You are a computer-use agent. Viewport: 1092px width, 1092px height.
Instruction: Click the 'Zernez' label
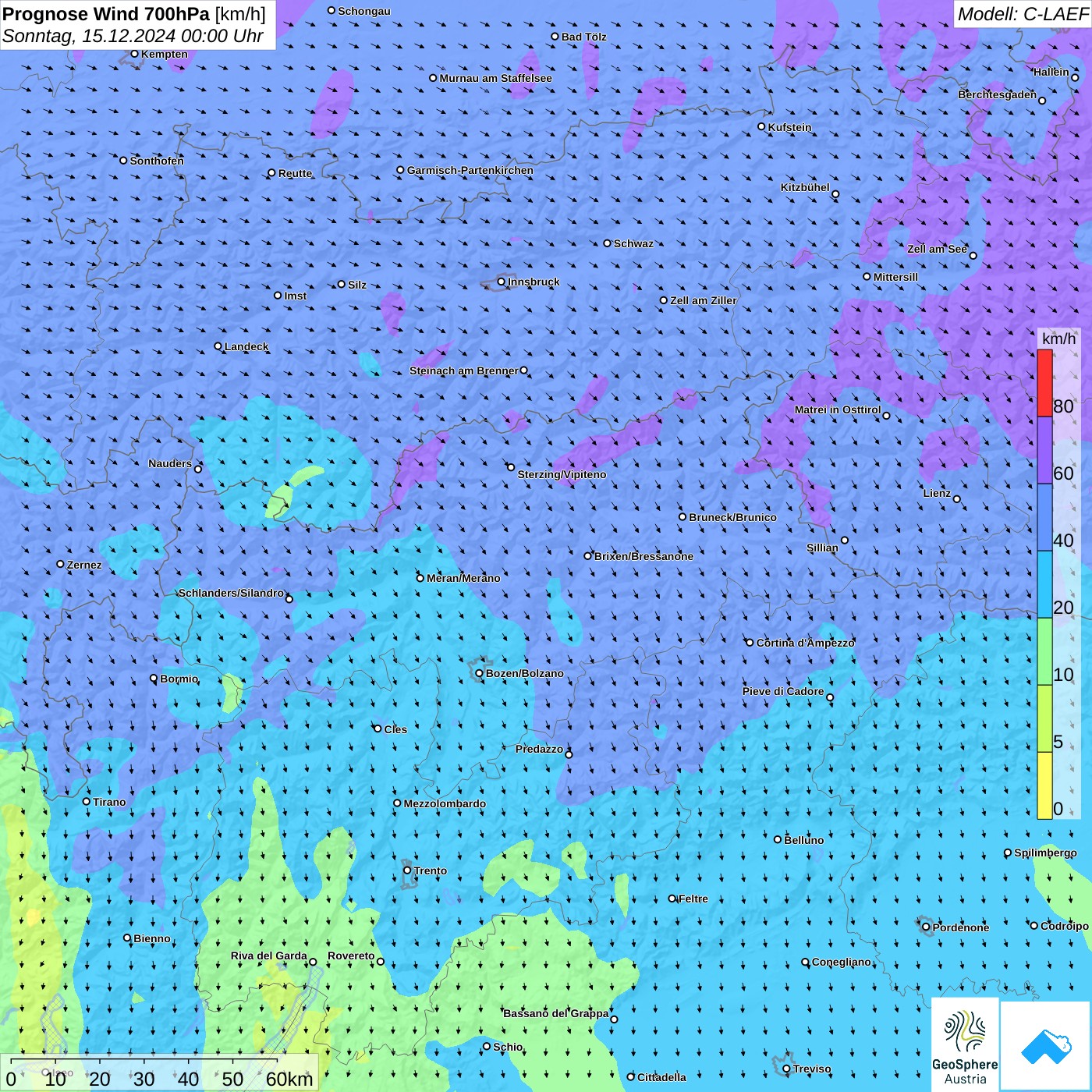[x=85, y=565]
